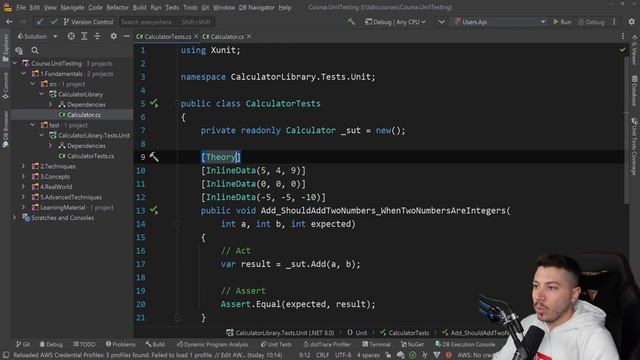The image size is (640, 360).
Task: Click the test run gutter icon on line 13
Action: 154,210
